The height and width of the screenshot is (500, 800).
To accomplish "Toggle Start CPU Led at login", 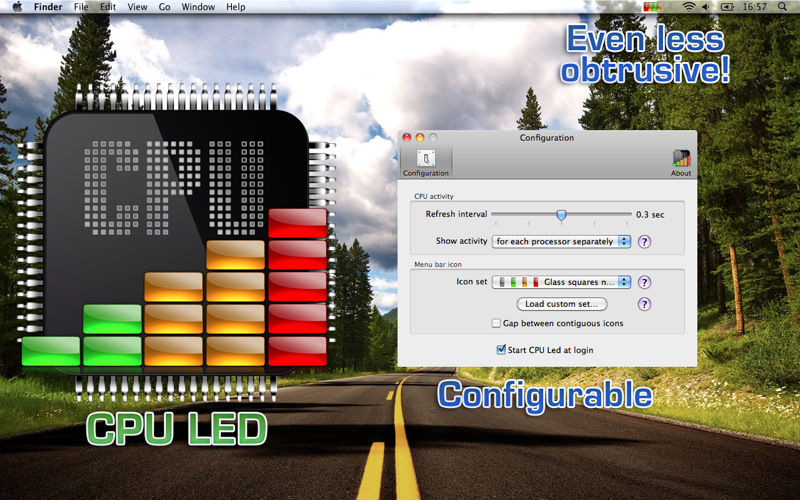I will pyautogui.click(x=501, y=349).
